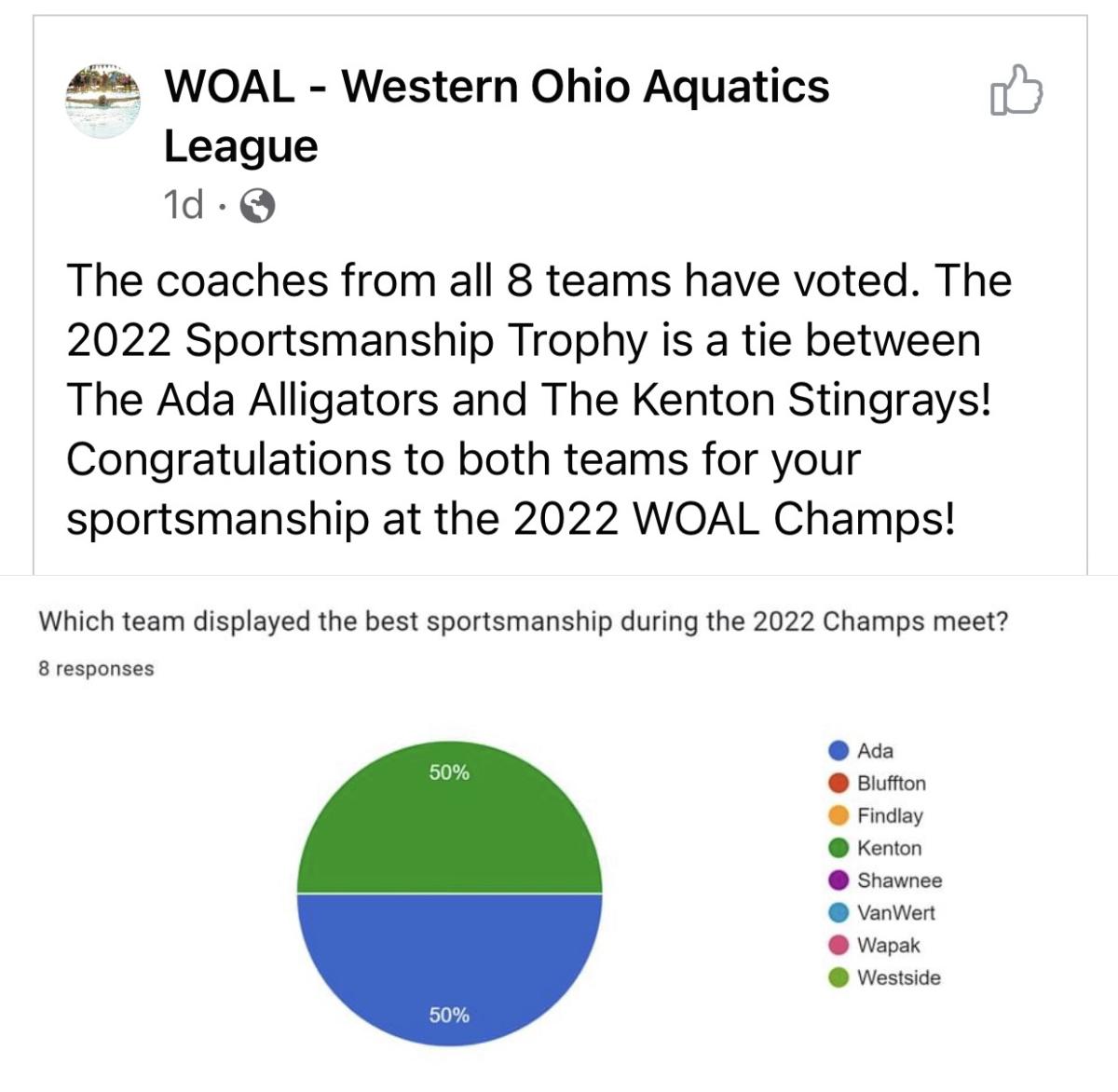Select the pink Wapak legend dot
Viewport: 1118px width, 1092px height.
click(x=838, y=945)
